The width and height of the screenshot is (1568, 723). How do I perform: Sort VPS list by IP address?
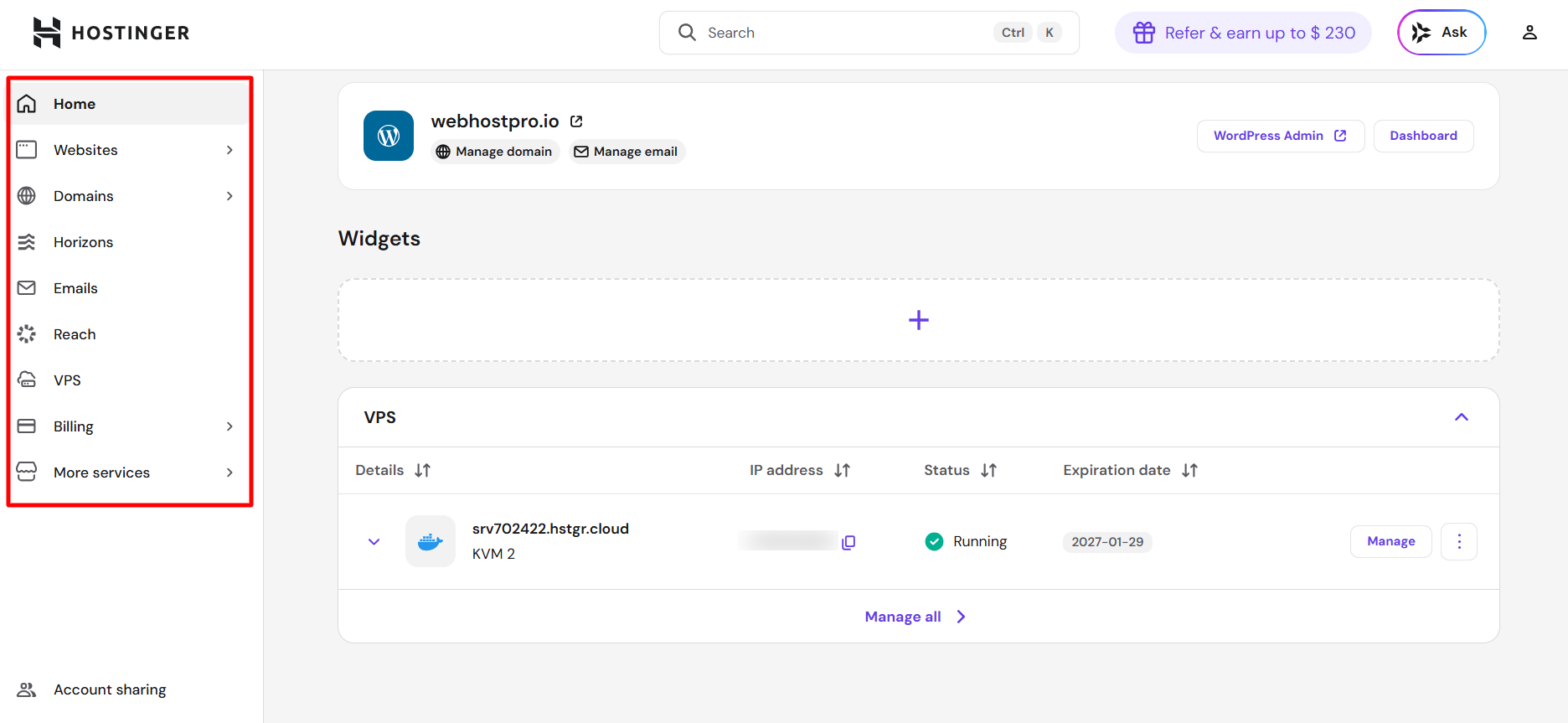pos(843,471)
